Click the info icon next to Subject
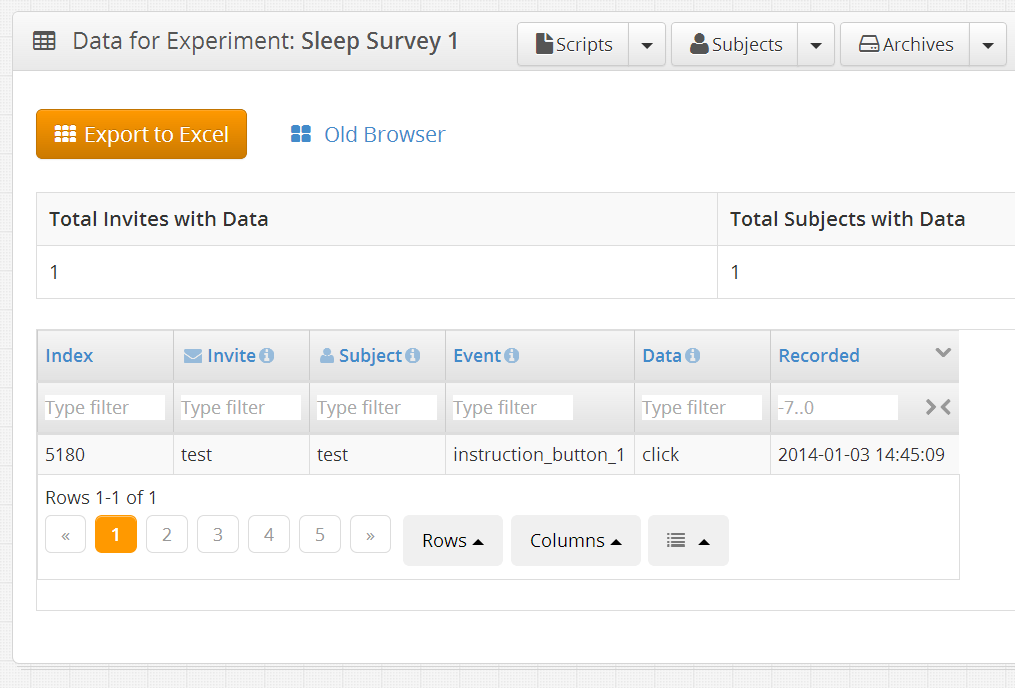Viewport: 1015px width, 688px height. [413, 356]
